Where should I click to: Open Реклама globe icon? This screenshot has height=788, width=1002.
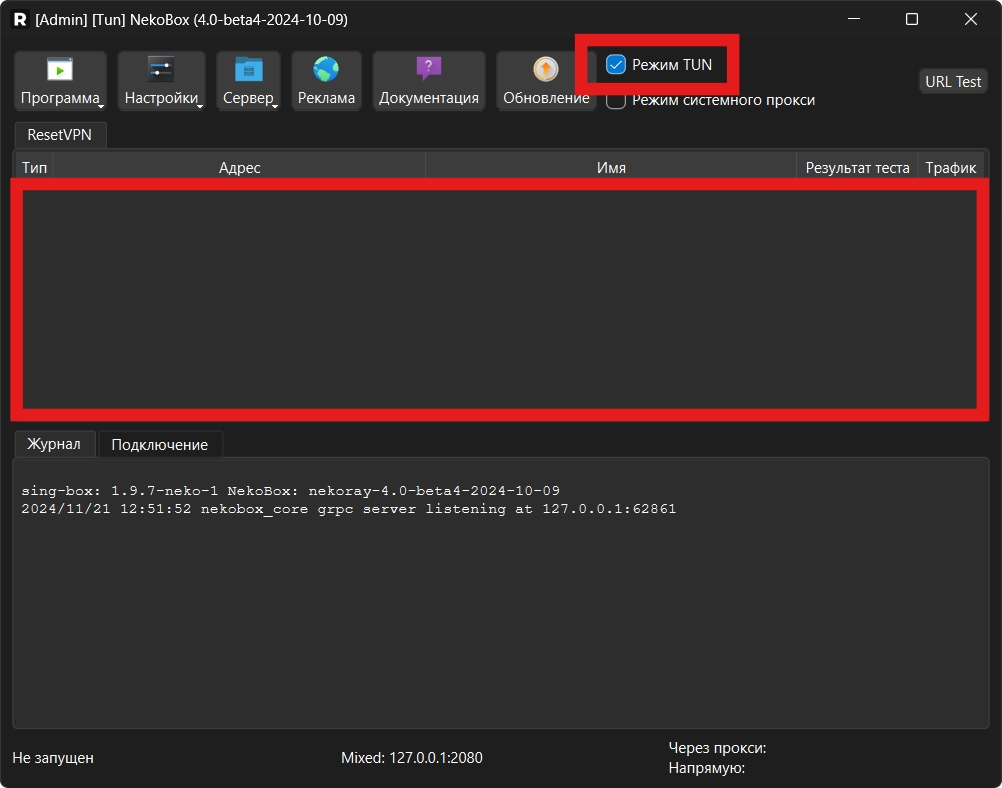[x=326, y=70]
